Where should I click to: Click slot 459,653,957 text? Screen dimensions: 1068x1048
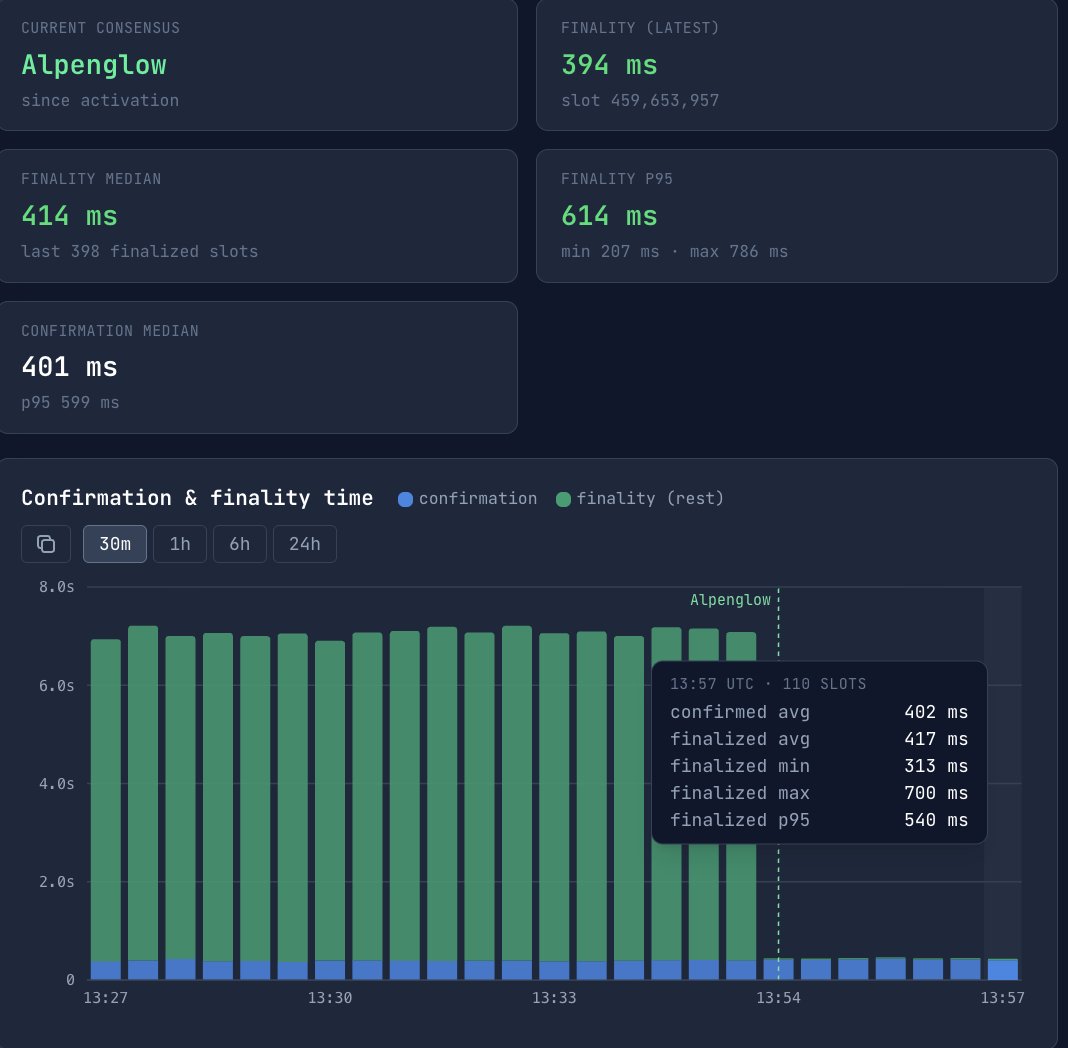tap(640, 101)
